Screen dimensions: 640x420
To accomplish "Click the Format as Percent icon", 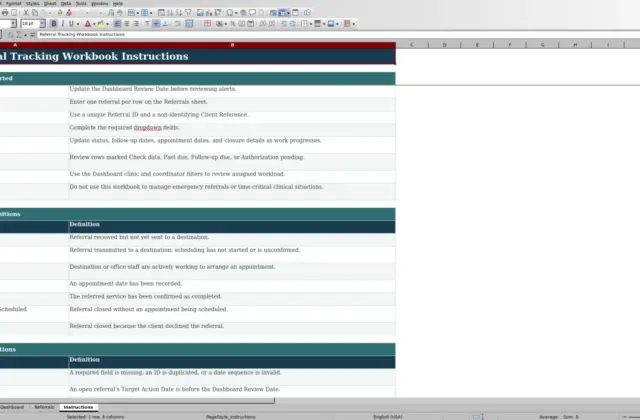I will click(x=233, y=24).
